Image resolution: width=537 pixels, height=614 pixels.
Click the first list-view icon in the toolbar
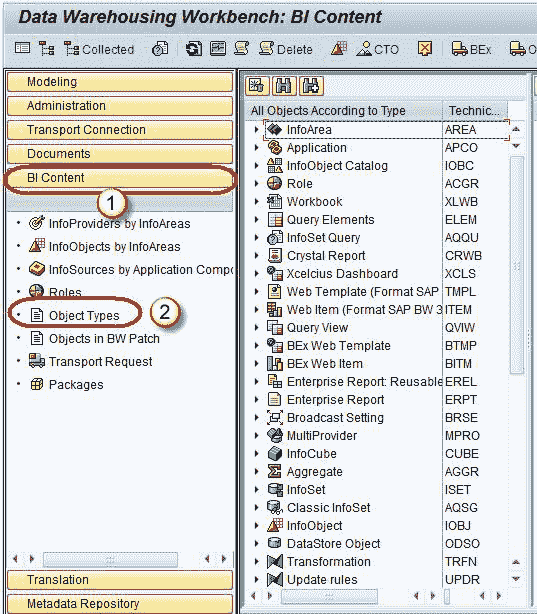point(22,49)
